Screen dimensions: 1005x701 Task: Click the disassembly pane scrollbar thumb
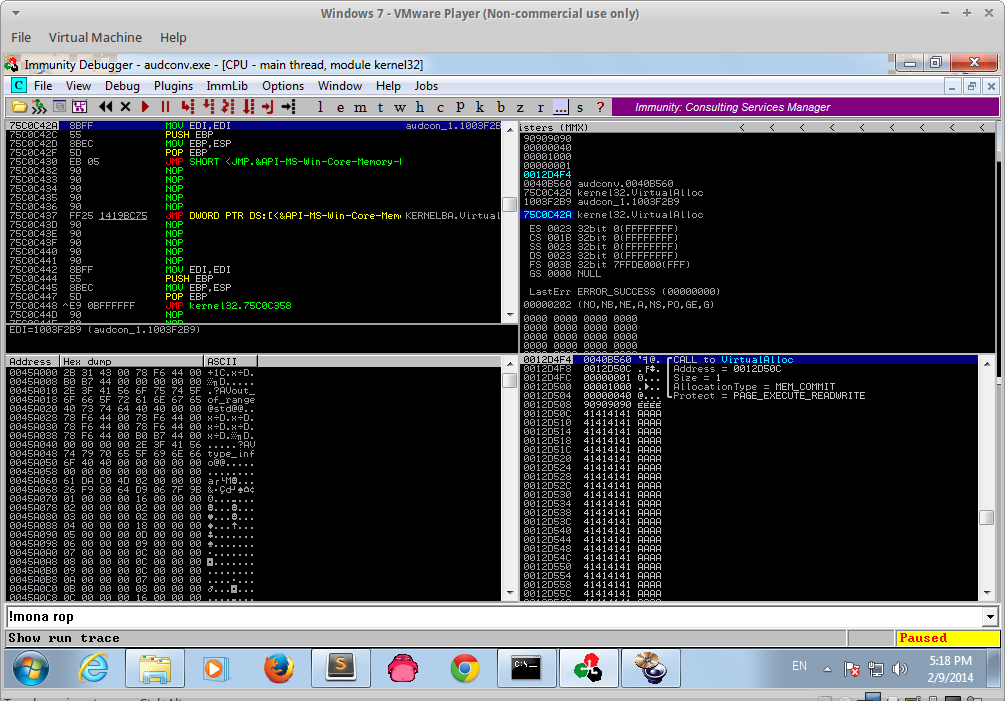510,204
